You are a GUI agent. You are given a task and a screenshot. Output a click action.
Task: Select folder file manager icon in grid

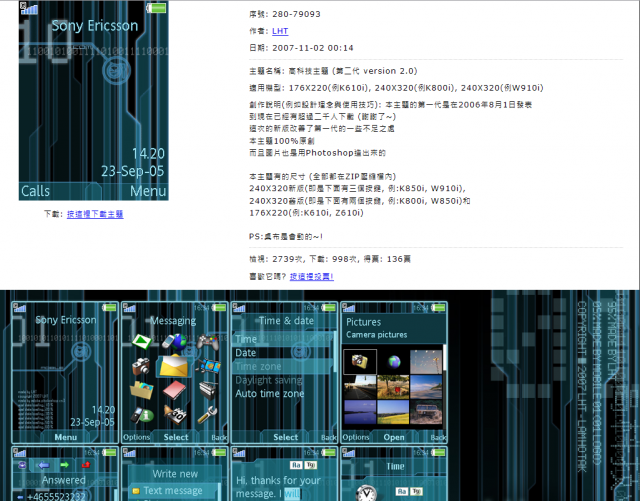pos(142,390)
